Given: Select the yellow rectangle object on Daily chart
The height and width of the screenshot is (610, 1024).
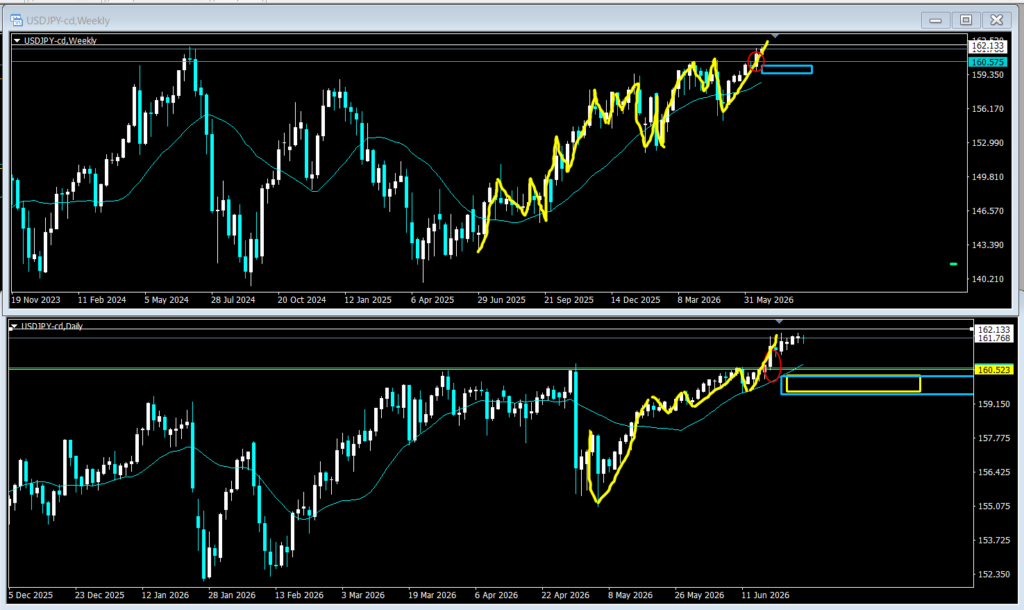Looking at the screenshot, I should (853, 384).
